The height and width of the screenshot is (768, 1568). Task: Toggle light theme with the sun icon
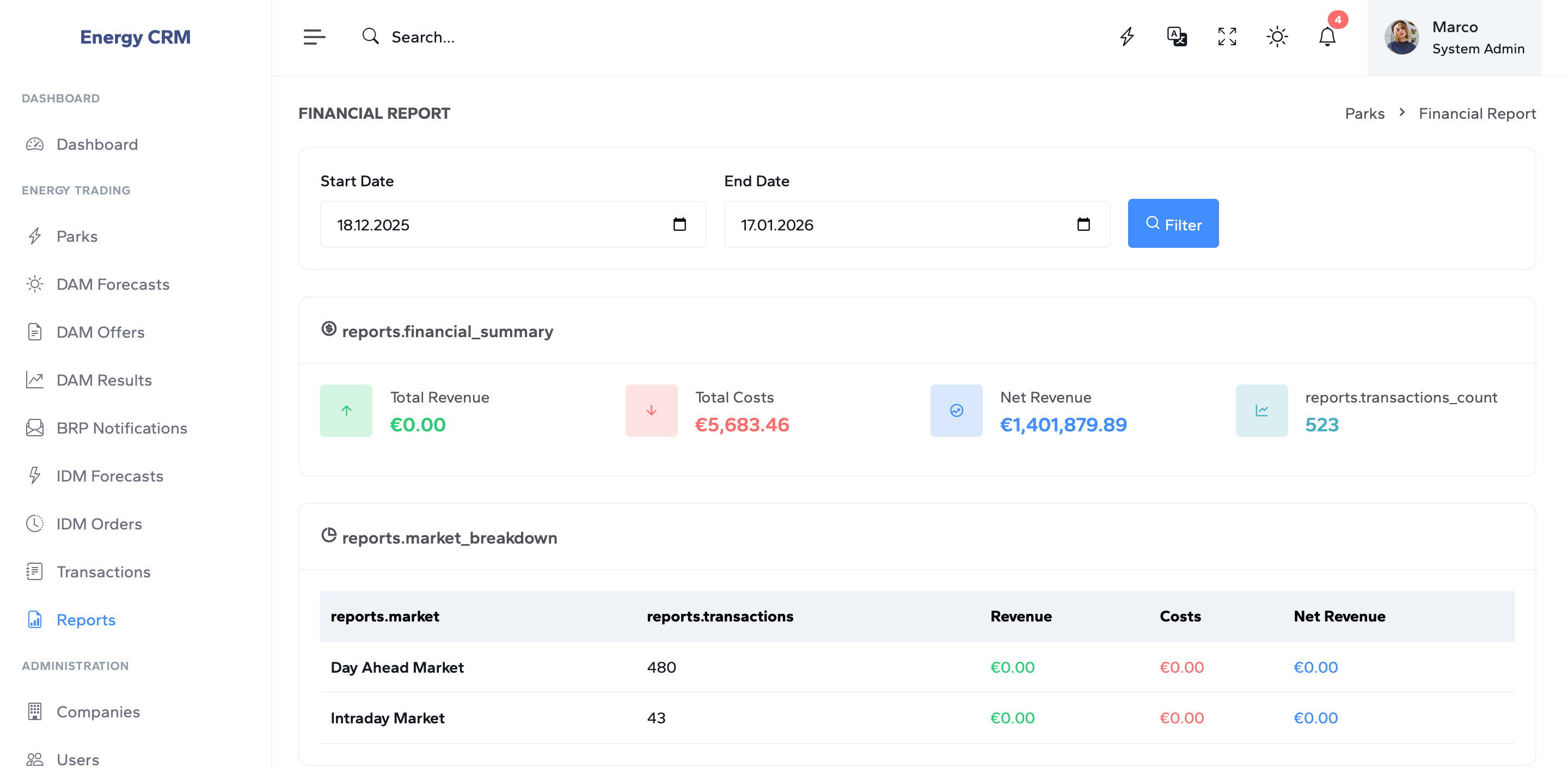[x=1277, y=36]
